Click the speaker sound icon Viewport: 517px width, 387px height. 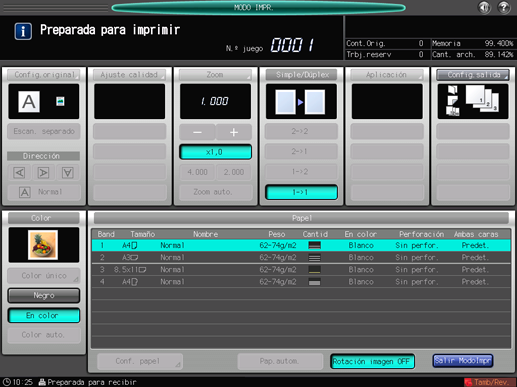click(484, 7)
